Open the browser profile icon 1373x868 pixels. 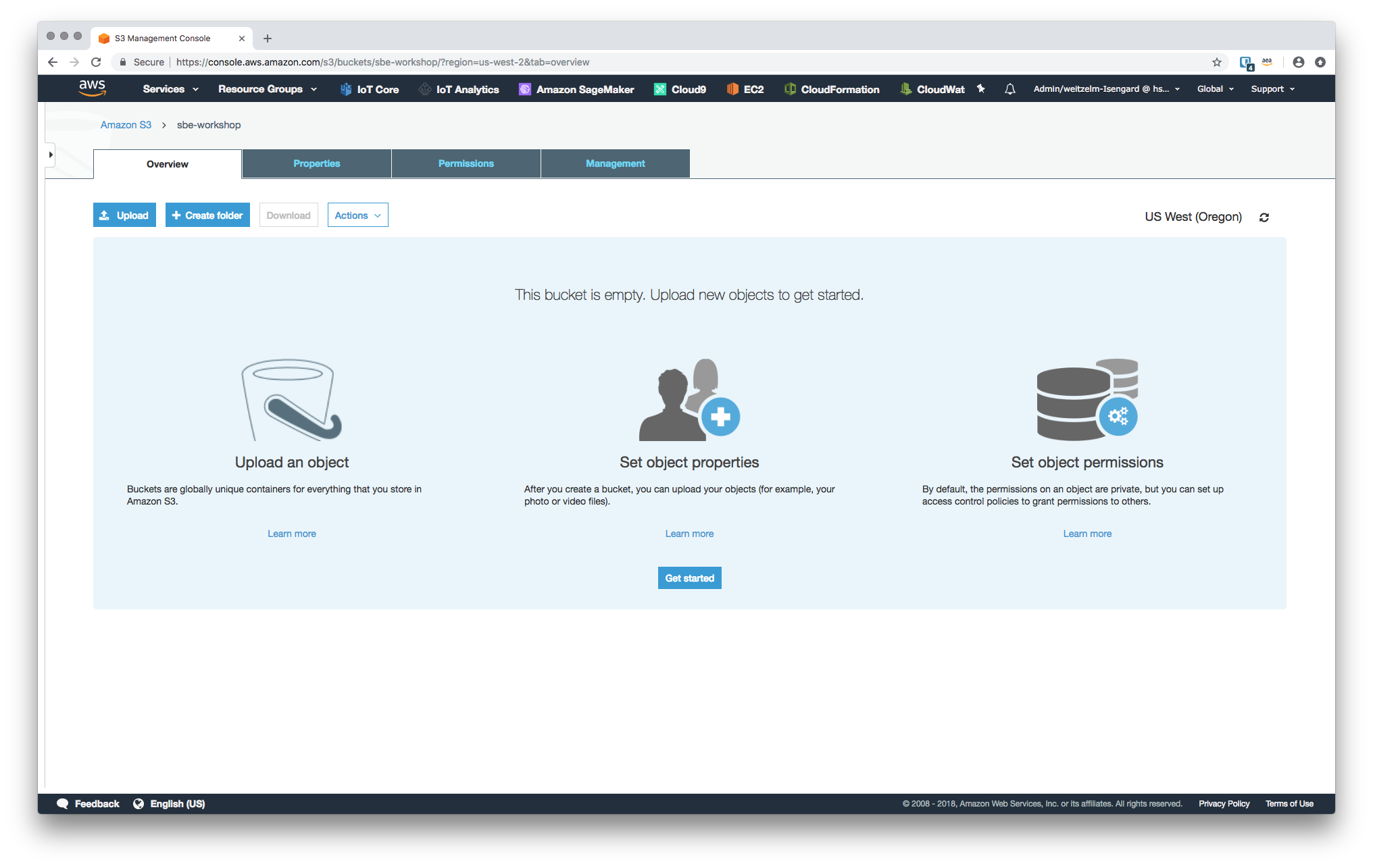1299,62
